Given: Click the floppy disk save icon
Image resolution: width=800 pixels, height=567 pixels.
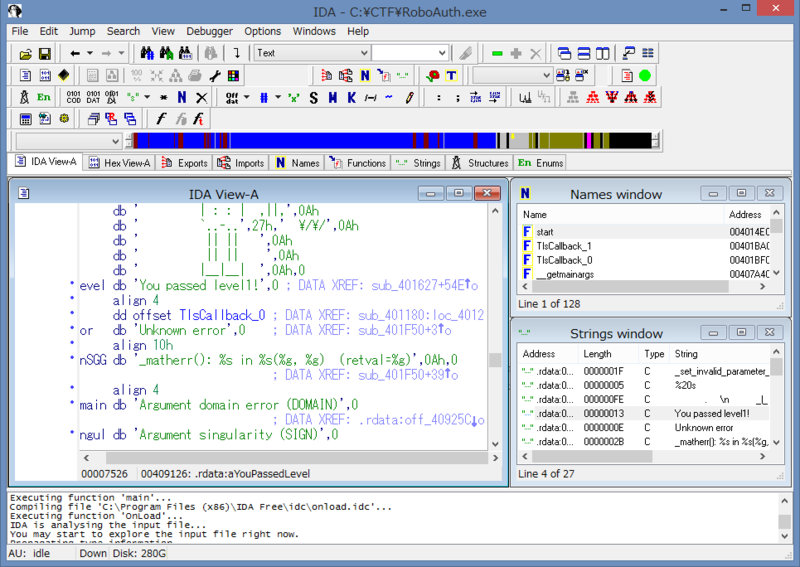Looking at the screenshot, I should (44, 53).
